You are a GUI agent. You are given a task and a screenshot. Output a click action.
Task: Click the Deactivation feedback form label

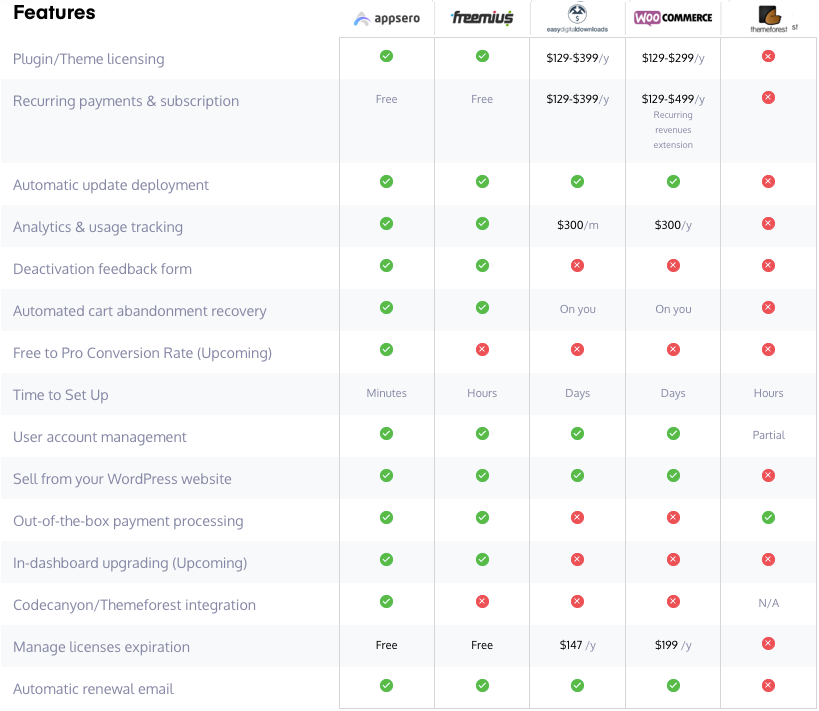[102, 269]
